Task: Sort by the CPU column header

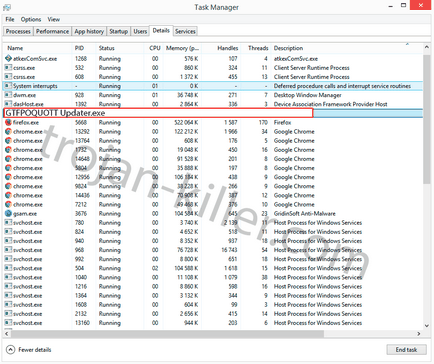Action: 155,48
